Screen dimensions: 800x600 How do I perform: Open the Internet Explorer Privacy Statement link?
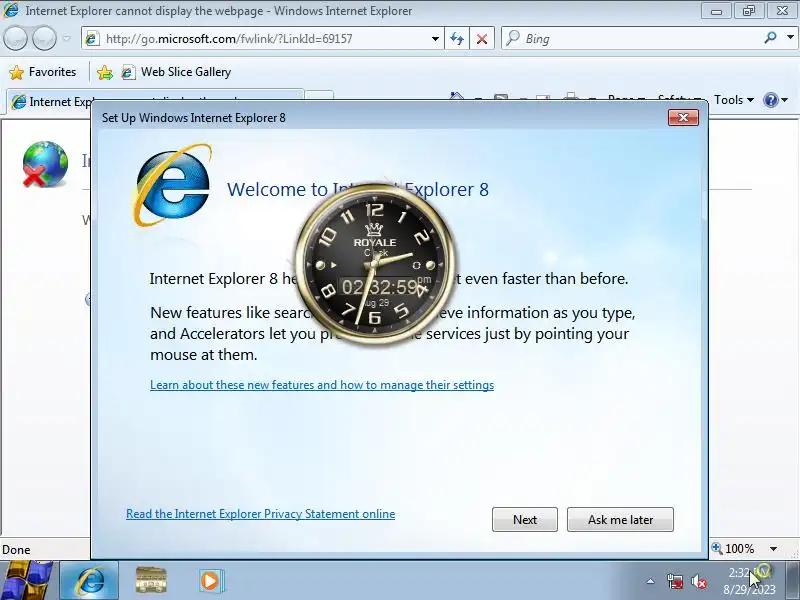click(x=261, y=514)
